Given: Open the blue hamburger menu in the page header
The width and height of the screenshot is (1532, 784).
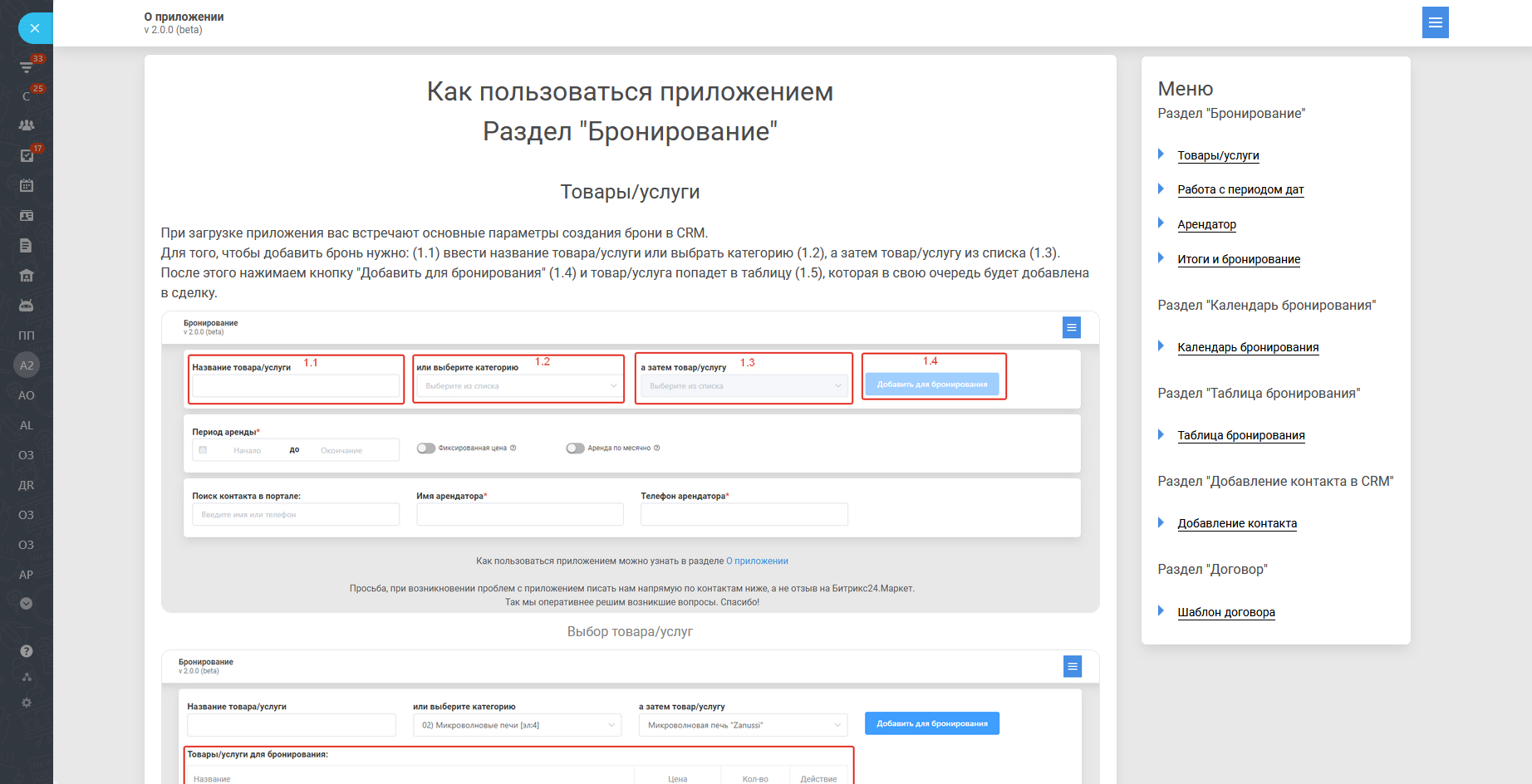Looking at the screenshot, I should point(1435,22).
